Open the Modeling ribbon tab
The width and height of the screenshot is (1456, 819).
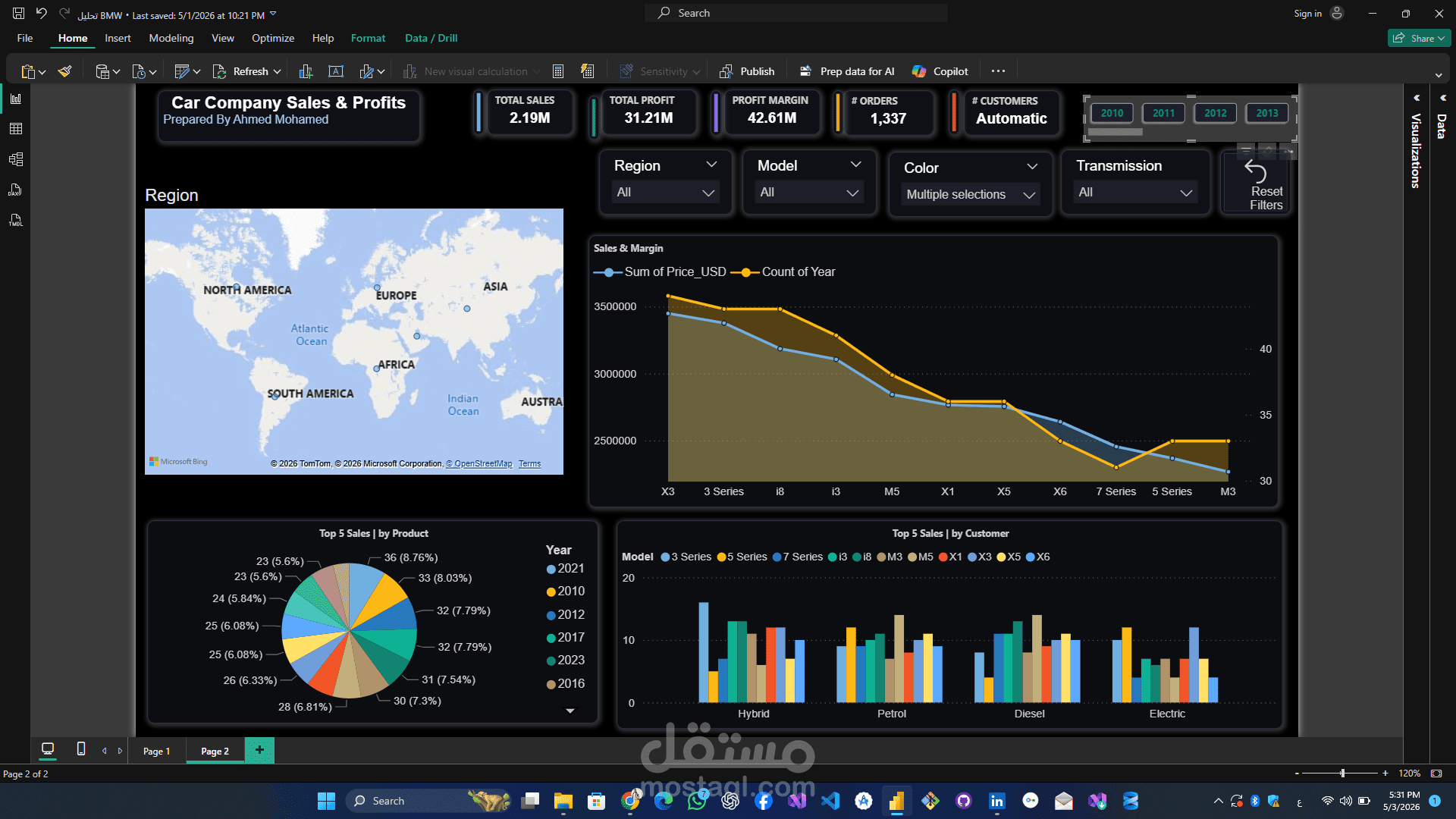(171, 38)
